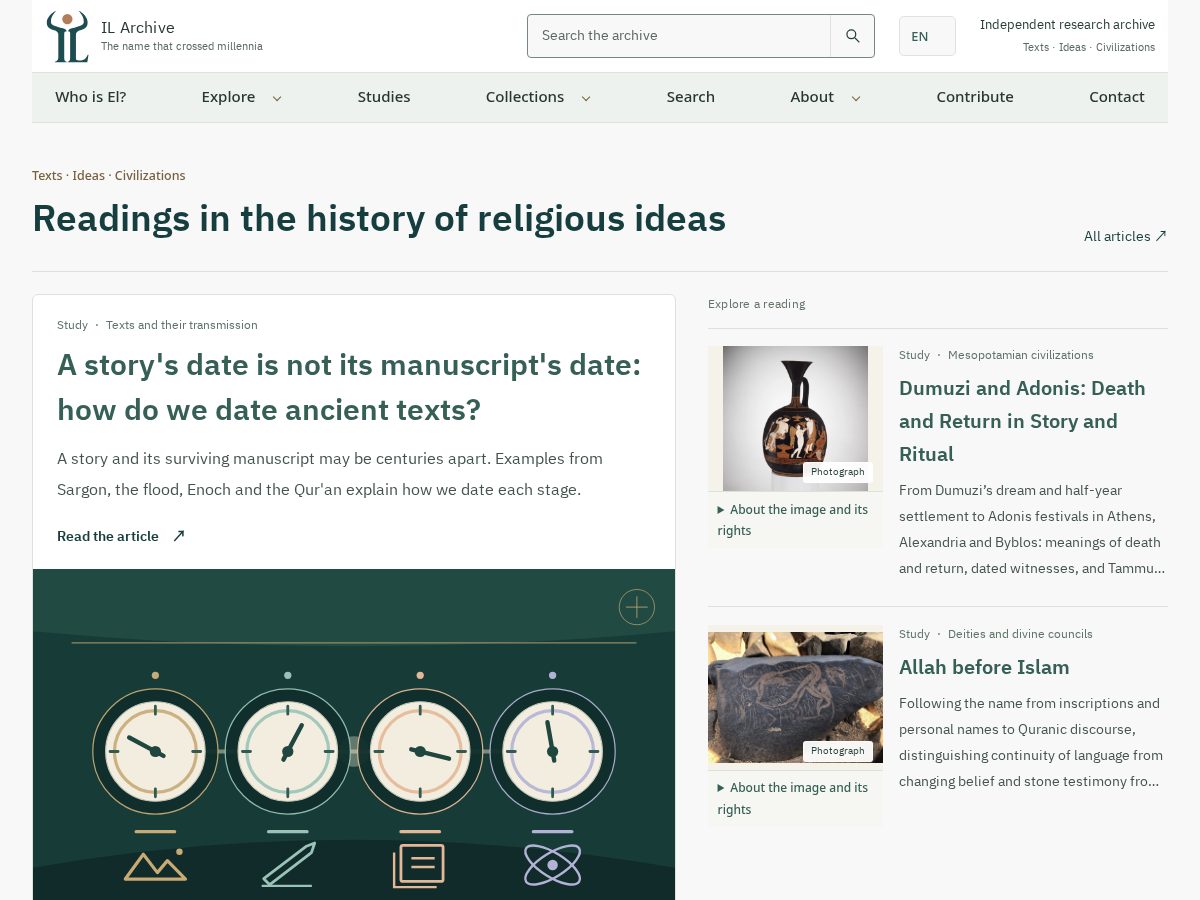Click the tagline The name that crossed millennia

click(x=182, y=47)
